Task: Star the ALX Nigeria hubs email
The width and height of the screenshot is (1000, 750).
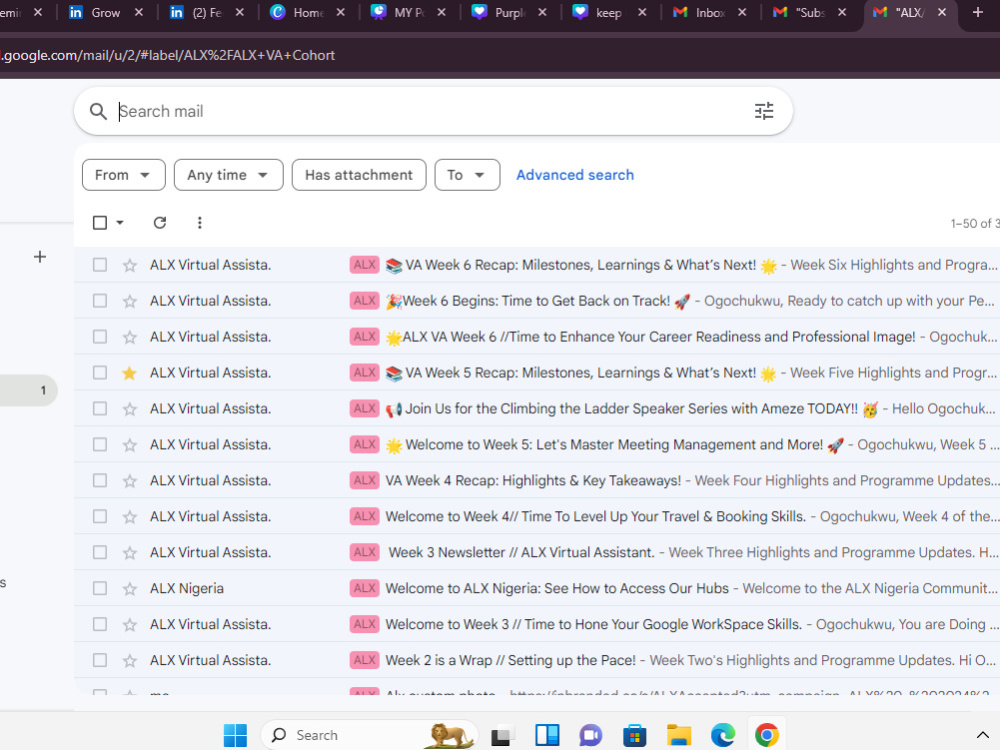Action: coord(129,589)
